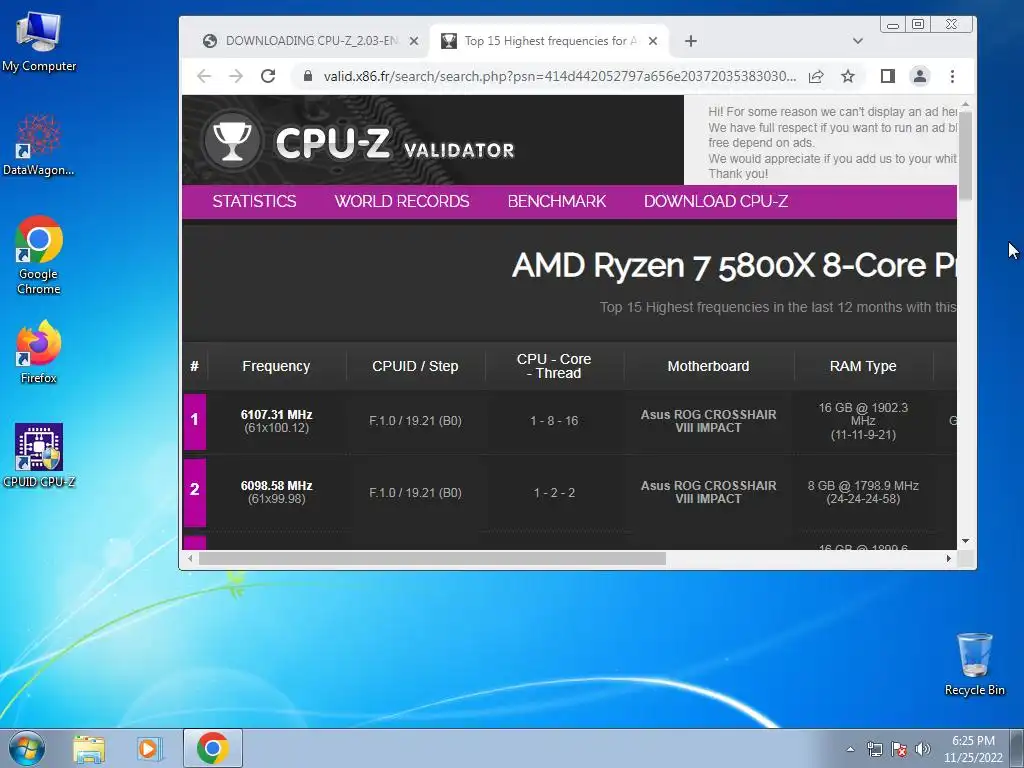Screen dimensions: 1024x768
Task: Open the DOWNLOAD CPU-Z menu
Action: point(716,201)
